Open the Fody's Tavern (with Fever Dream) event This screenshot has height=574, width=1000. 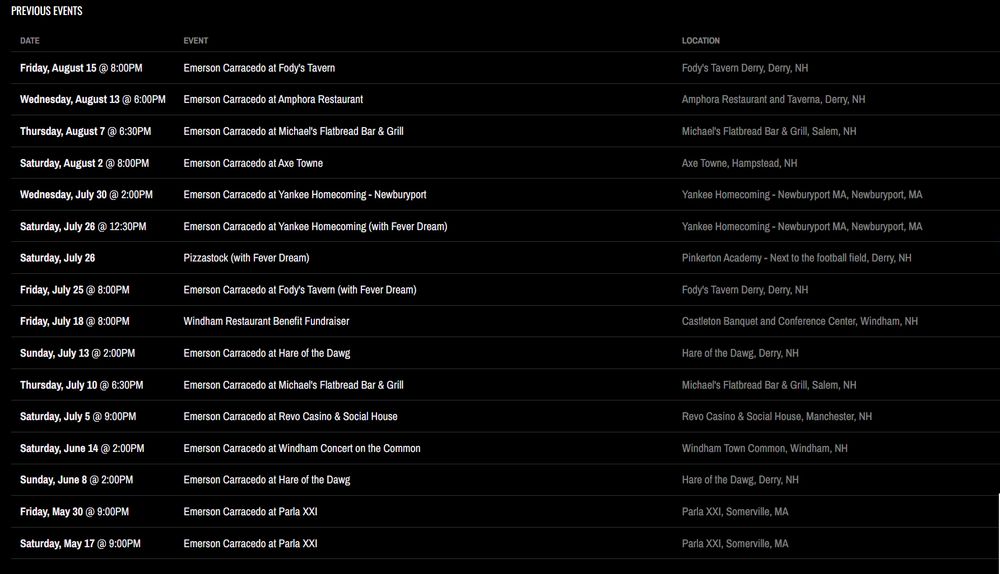299,290
